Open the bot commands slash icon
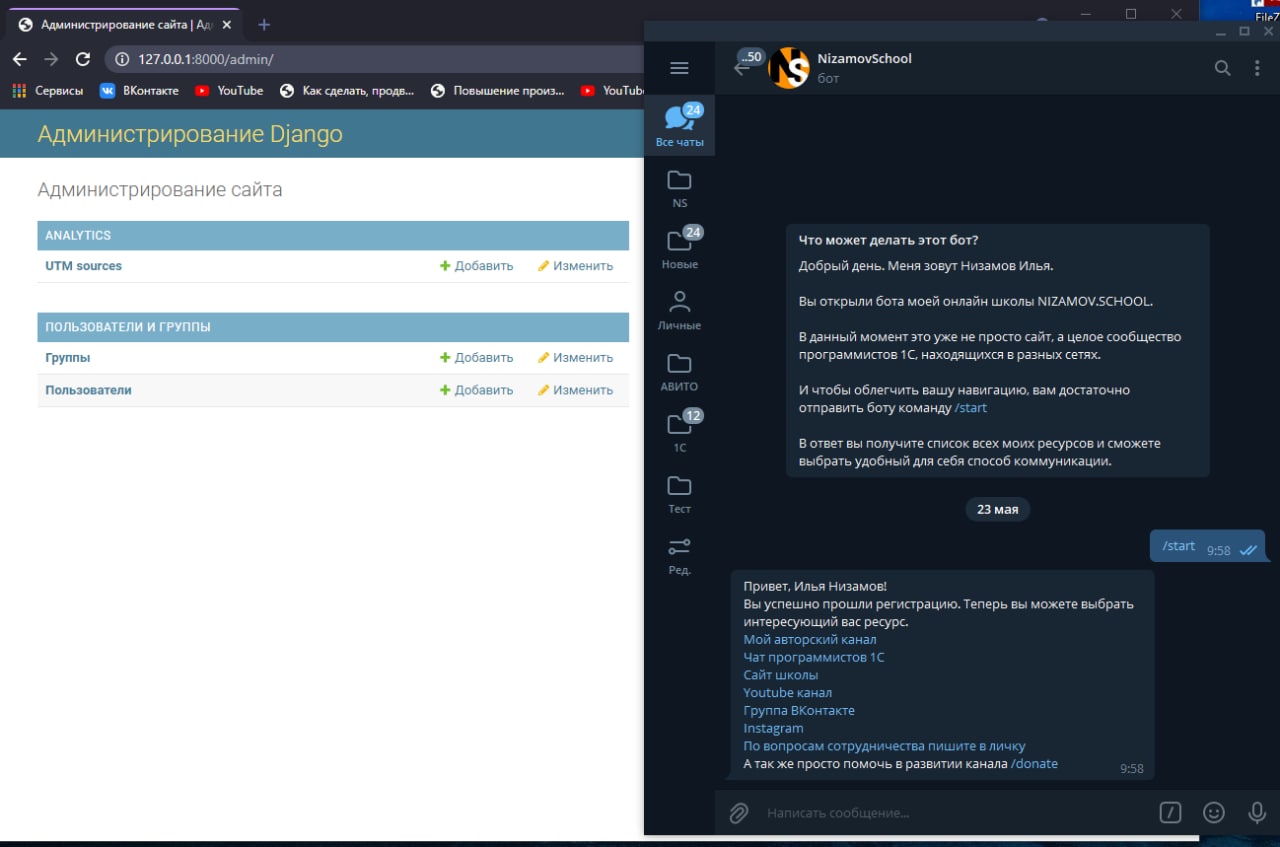1280x847 pixels. point(1170,813)
